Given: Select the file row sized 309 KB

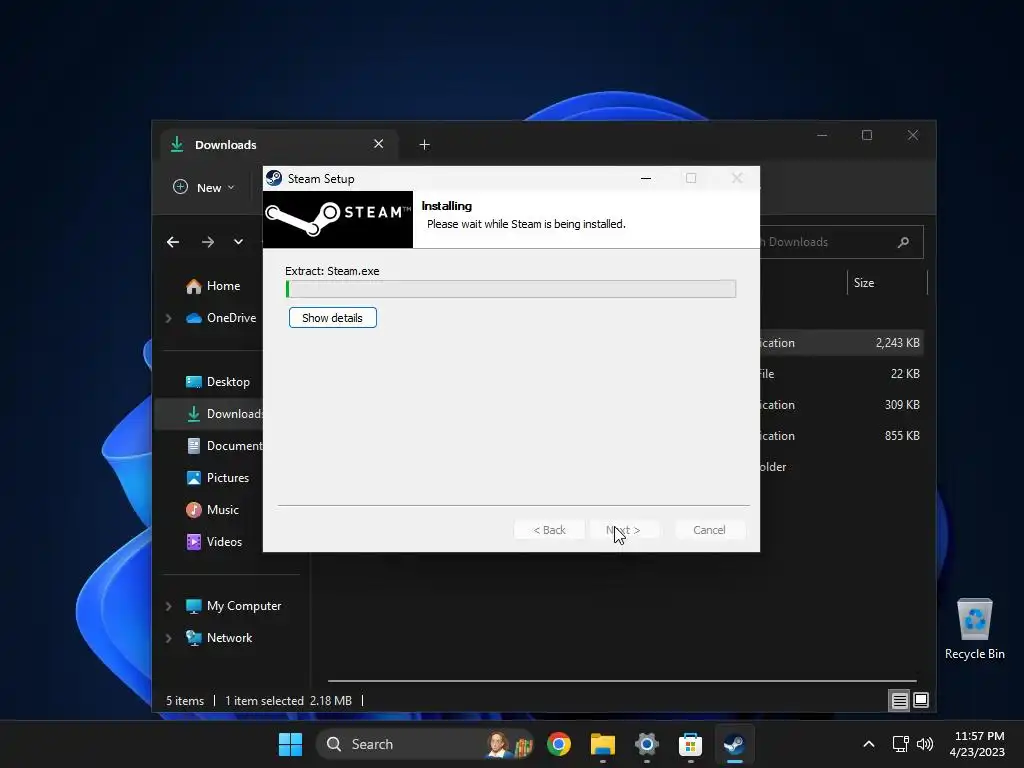Looking at the screenshot, I should click(x=842, y=405).
